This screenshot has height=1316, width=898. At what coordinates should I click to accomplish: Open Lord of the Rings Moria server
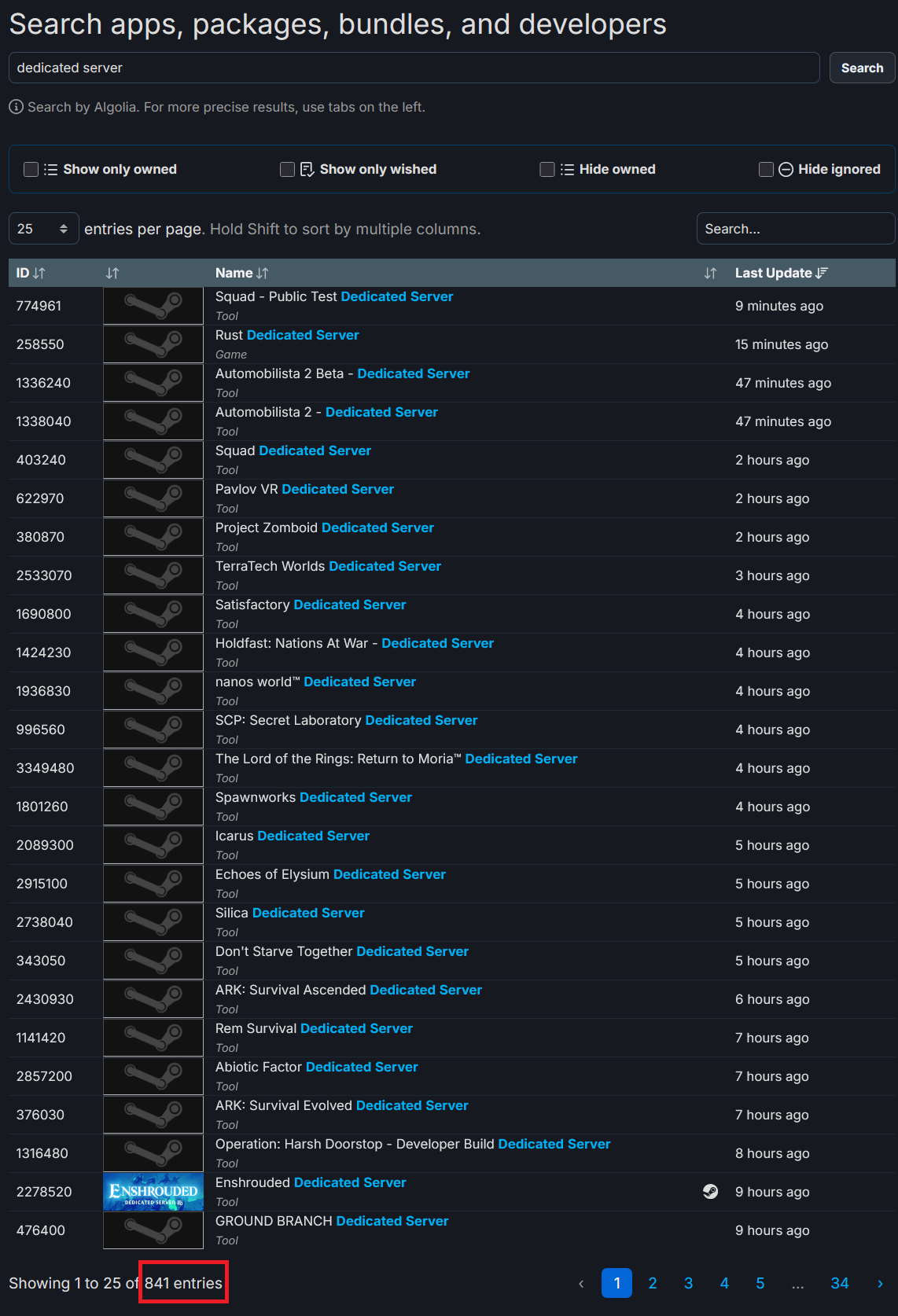click(396, 759)
